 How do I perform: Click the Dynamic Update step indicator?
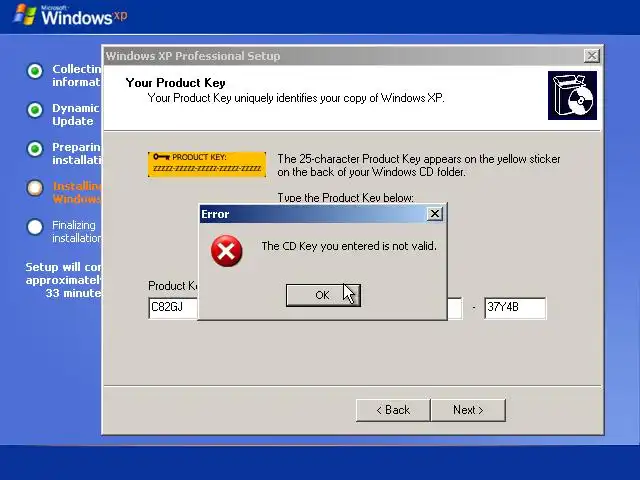[35, 110]
